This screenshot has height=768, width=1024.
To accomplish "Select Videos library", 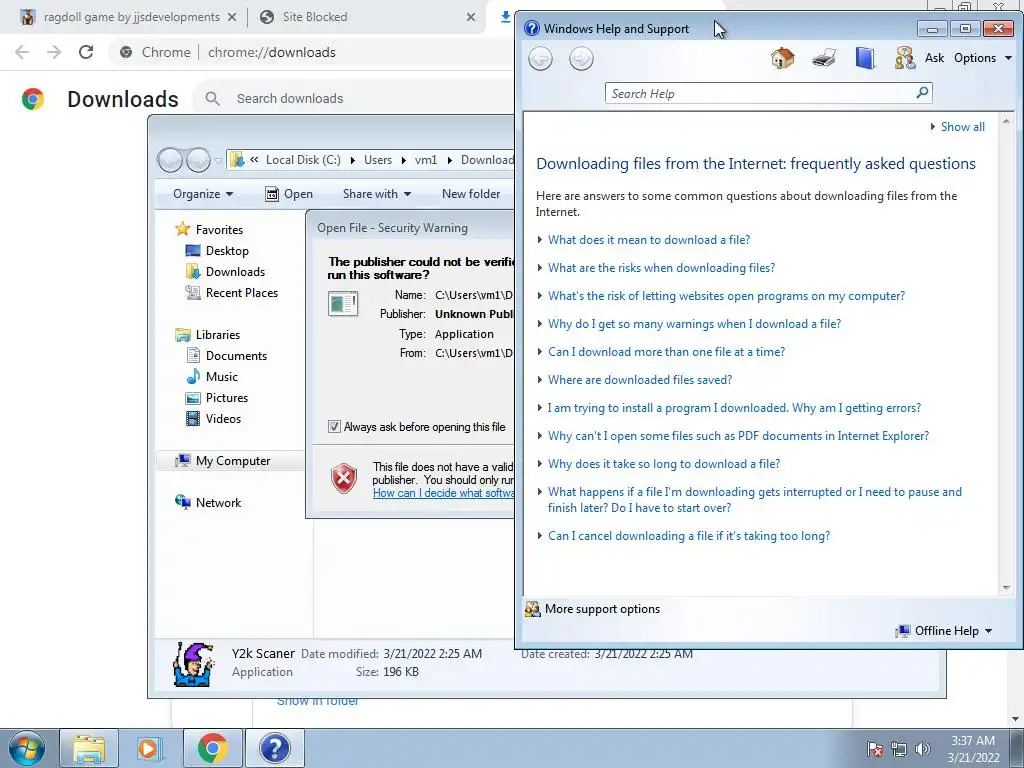I will pos(223,418).
